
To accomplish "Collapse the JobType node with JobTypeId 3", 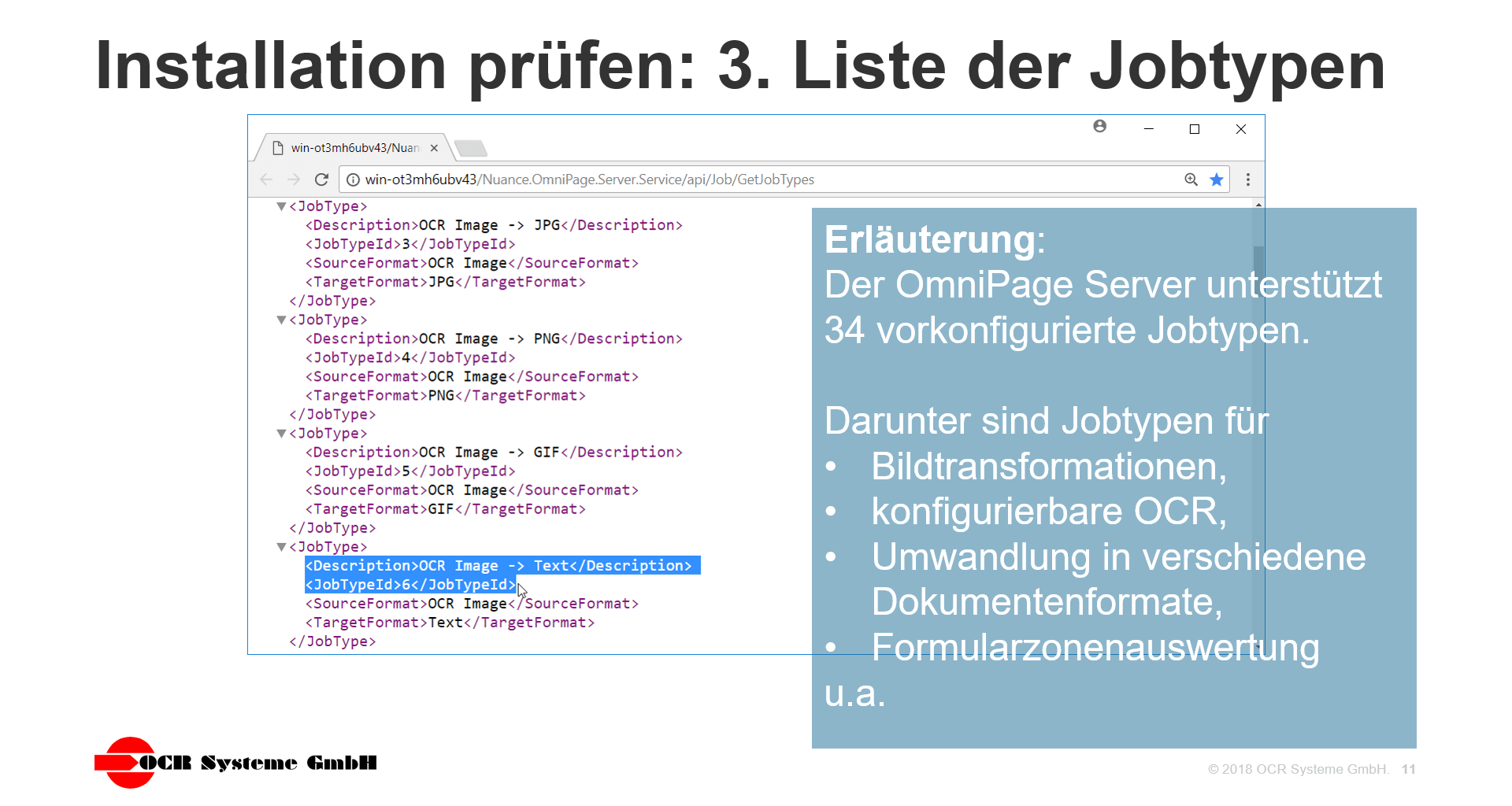I will coord(280,205).
